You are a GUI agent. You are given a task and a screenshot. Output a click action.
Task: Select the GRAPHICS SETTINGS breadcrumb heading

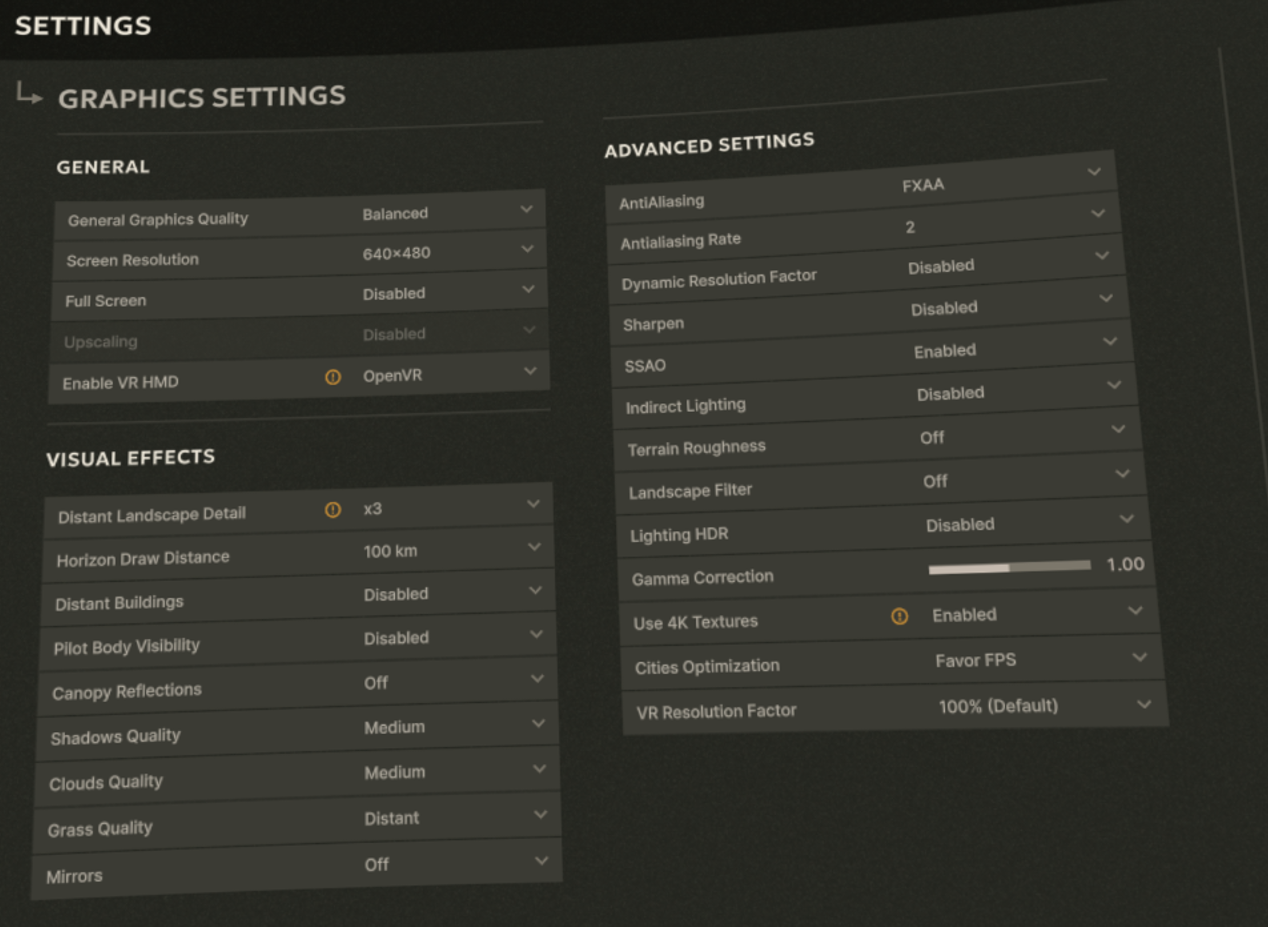tap(202, 97)
